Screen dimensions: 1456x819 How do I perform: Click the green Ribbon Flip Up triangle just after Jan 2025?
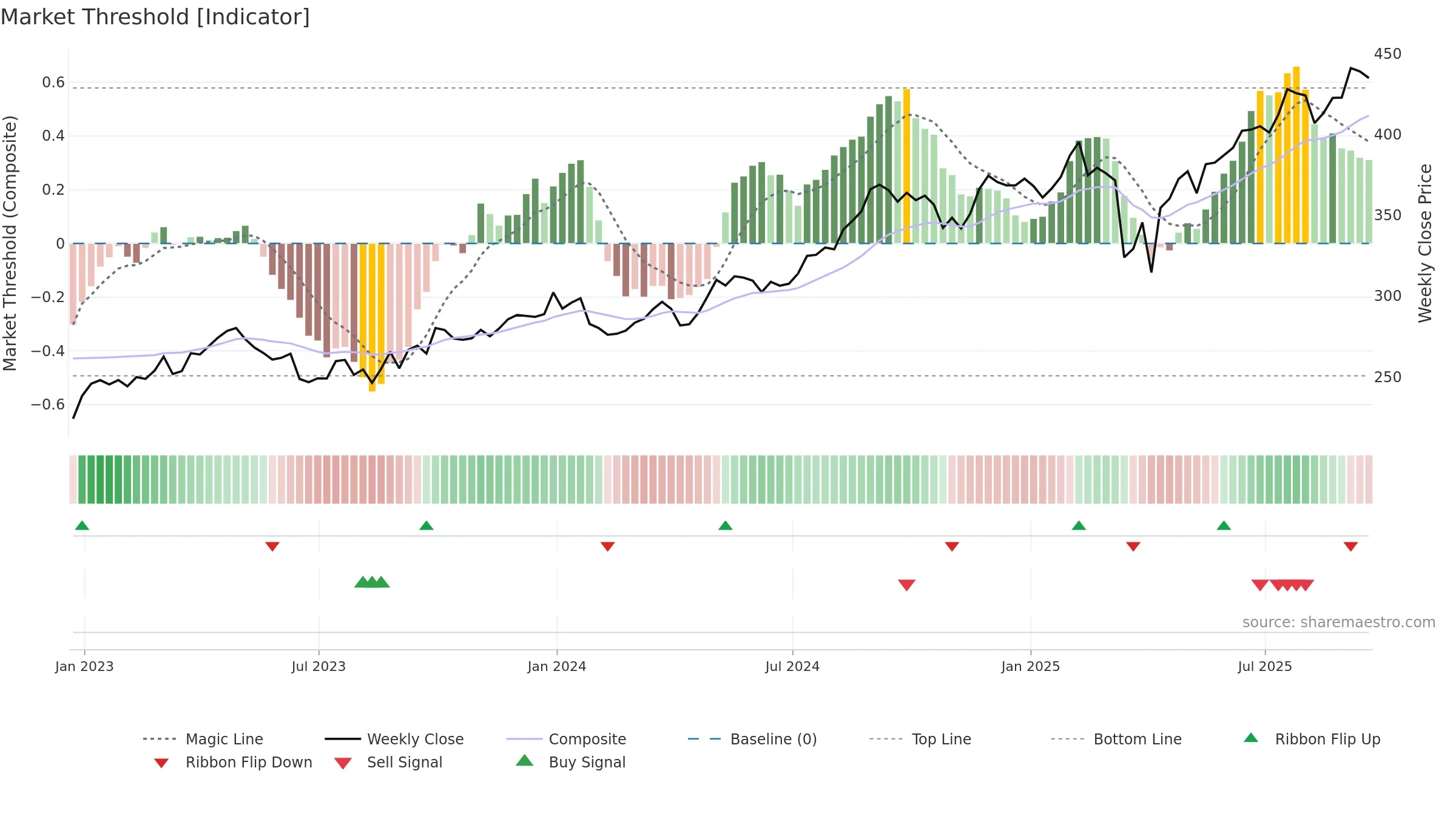pos(1079,525)
